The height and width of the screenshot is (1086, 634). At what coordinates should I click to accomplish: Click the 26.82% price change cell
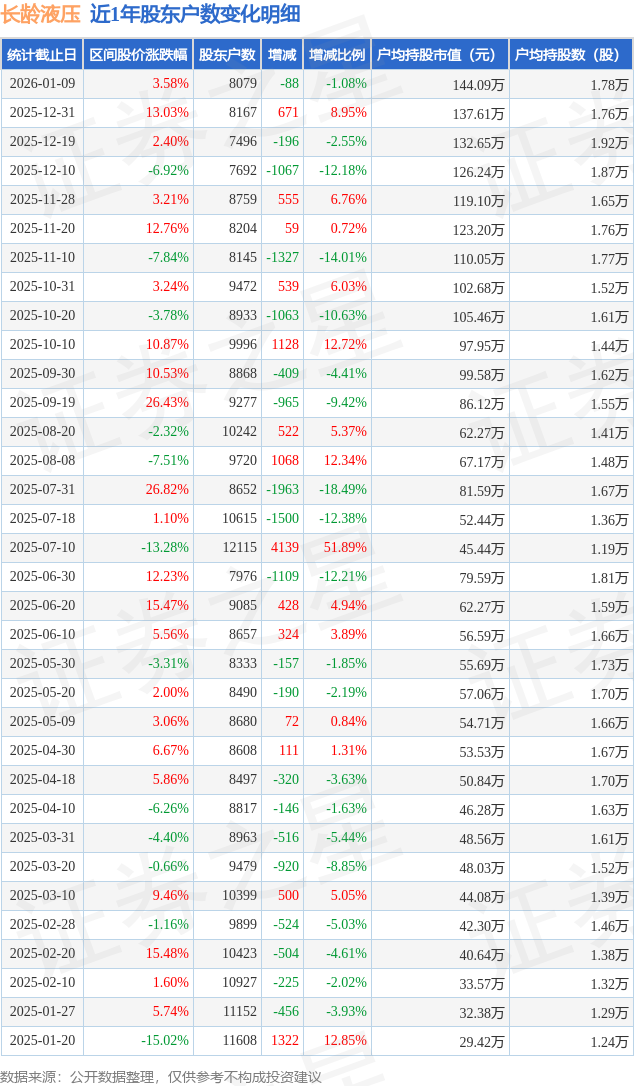pyautogui.click(x=166, y=490)
